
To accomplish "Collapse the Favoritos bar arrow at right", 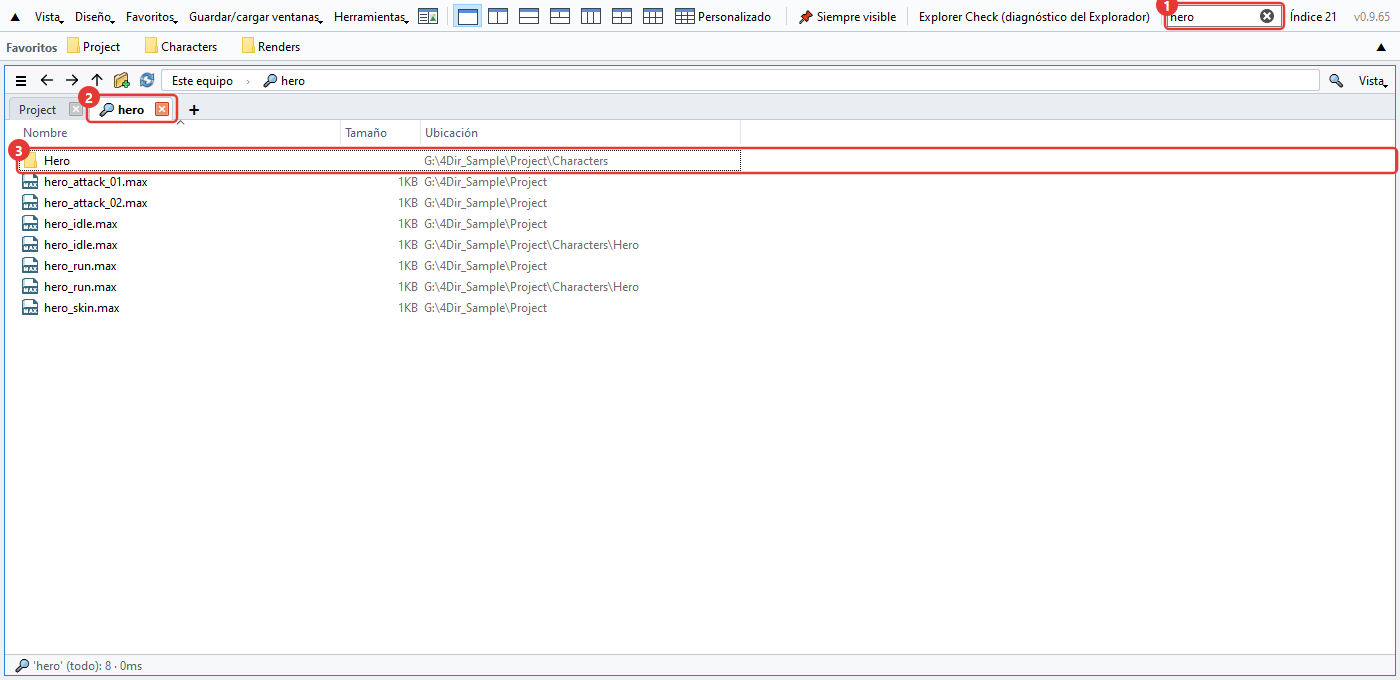I will (1381, 46).
